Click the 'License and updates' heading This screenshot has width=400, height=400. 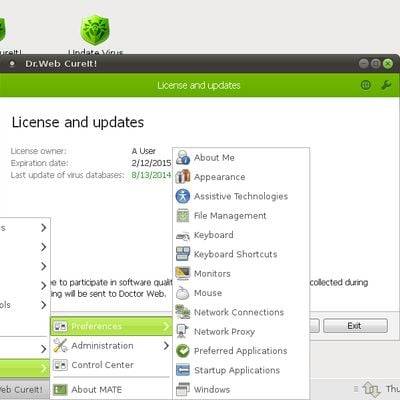click(78, 122)
